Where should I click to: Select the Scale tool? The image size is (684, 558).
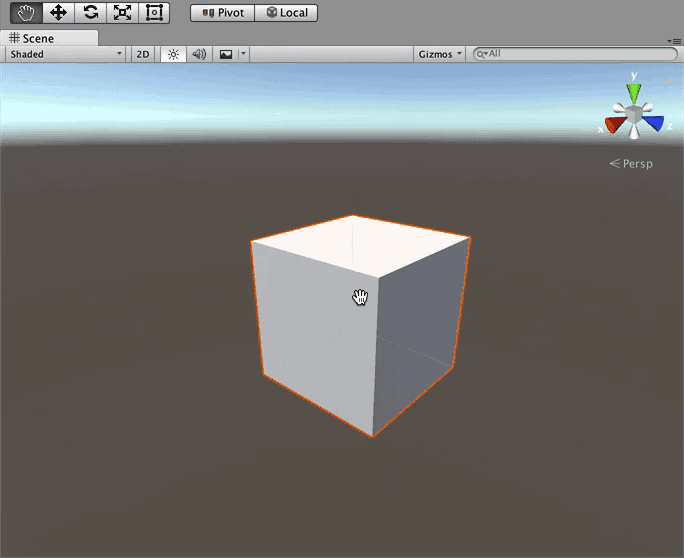click(x=122, y=13)
